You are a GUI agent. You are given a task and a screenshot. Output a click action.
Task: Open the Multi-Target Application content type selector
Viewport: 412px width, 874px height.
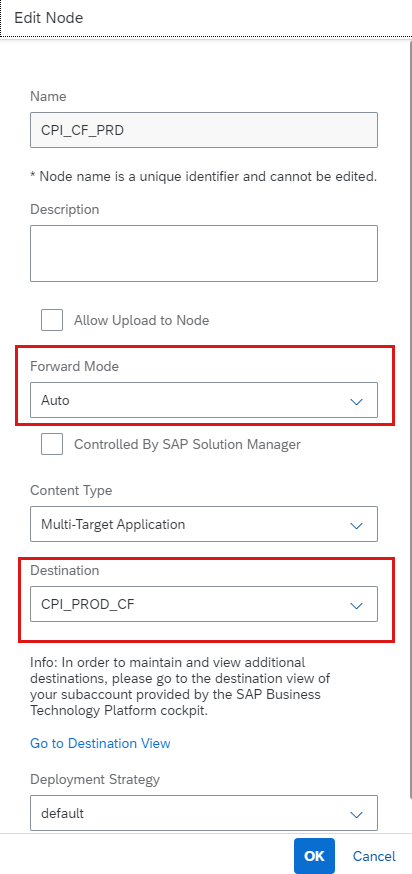click(204, 524)
